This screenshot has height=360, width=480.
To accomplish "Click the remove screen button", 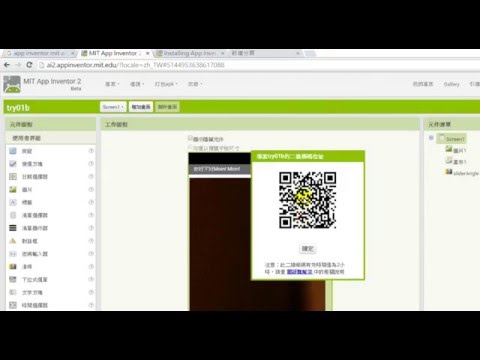I will pos(167,107).
